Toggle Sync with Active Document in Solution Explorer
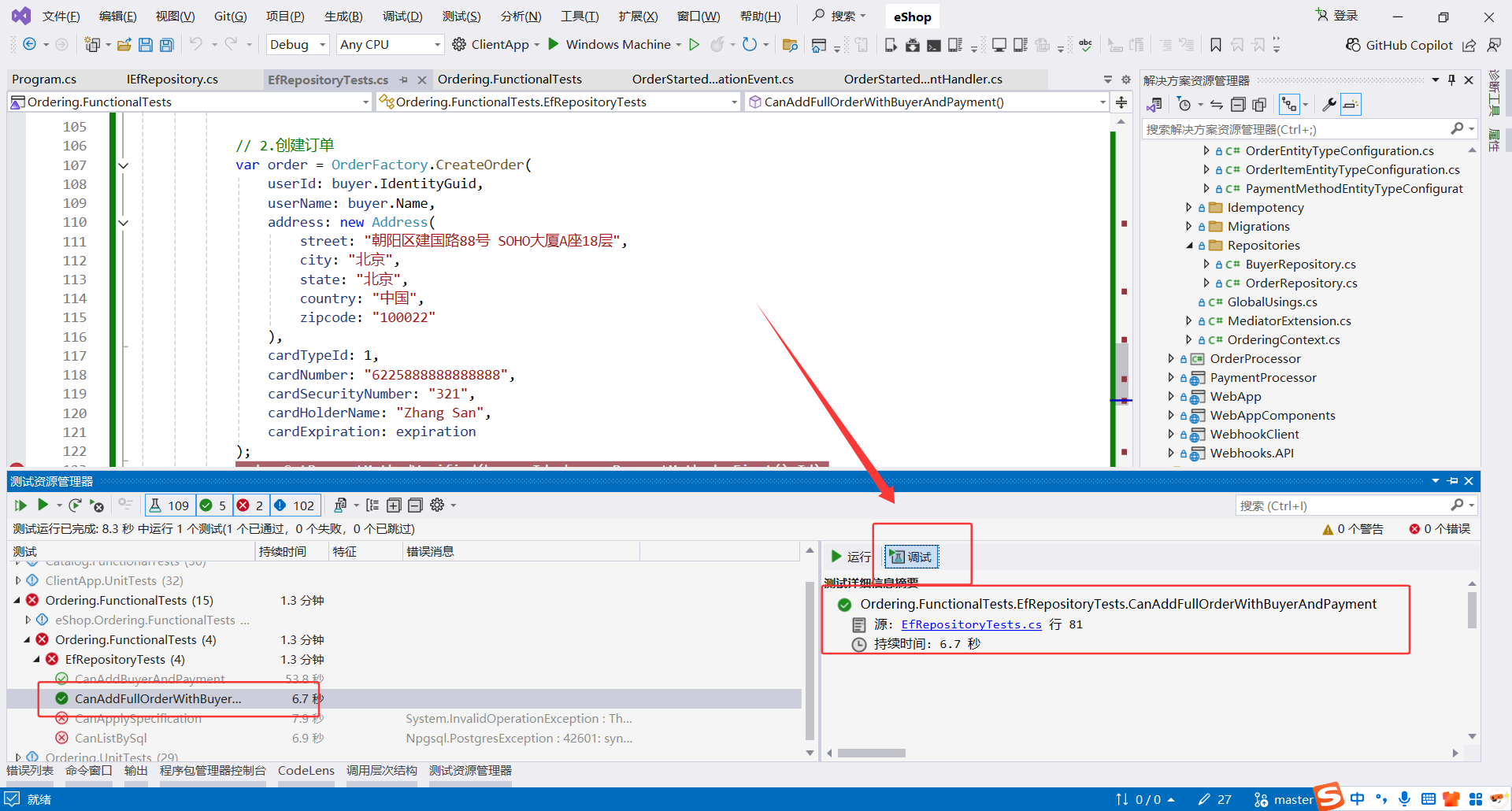 1217,105
